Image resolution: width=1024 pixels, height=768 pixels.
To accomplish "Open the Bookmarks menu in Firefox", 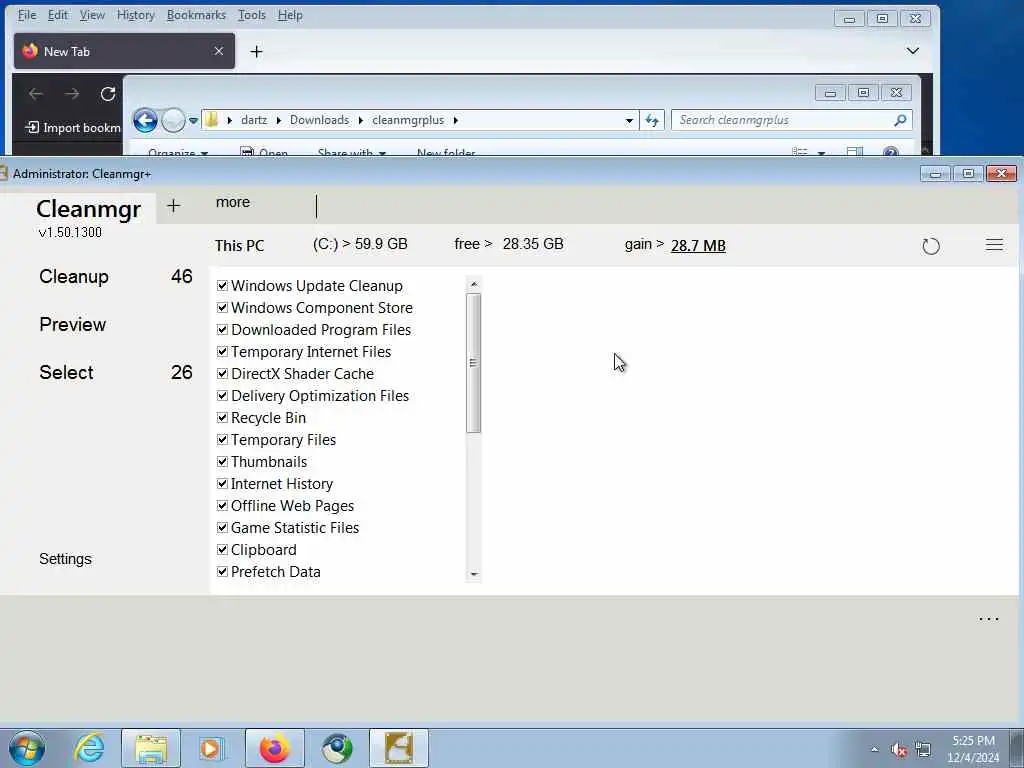I will point(196,15).
